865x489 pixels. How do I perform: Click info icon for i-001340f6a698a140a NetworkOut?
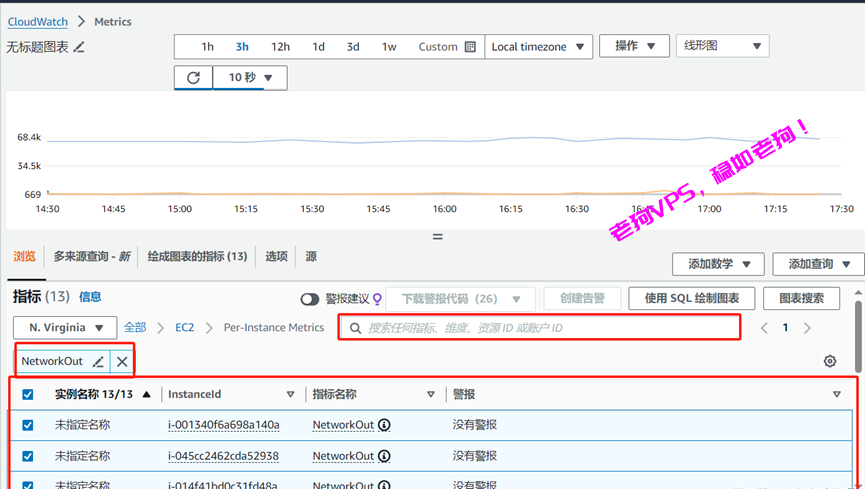pyautogui.click(x=384, y=425)
